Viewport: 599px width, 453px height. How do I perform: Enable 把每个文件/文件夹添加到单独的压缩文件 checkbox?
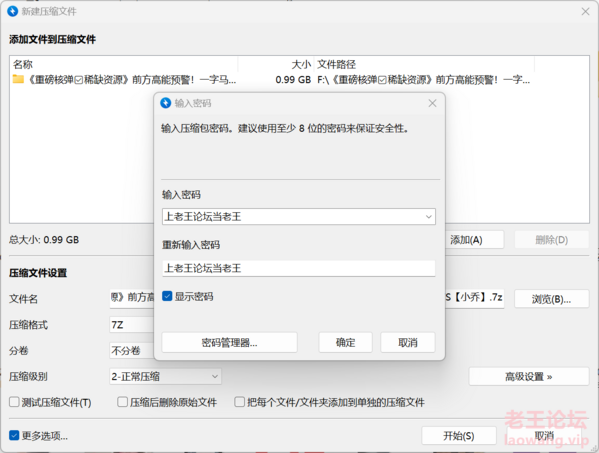[x=240, y=402]
